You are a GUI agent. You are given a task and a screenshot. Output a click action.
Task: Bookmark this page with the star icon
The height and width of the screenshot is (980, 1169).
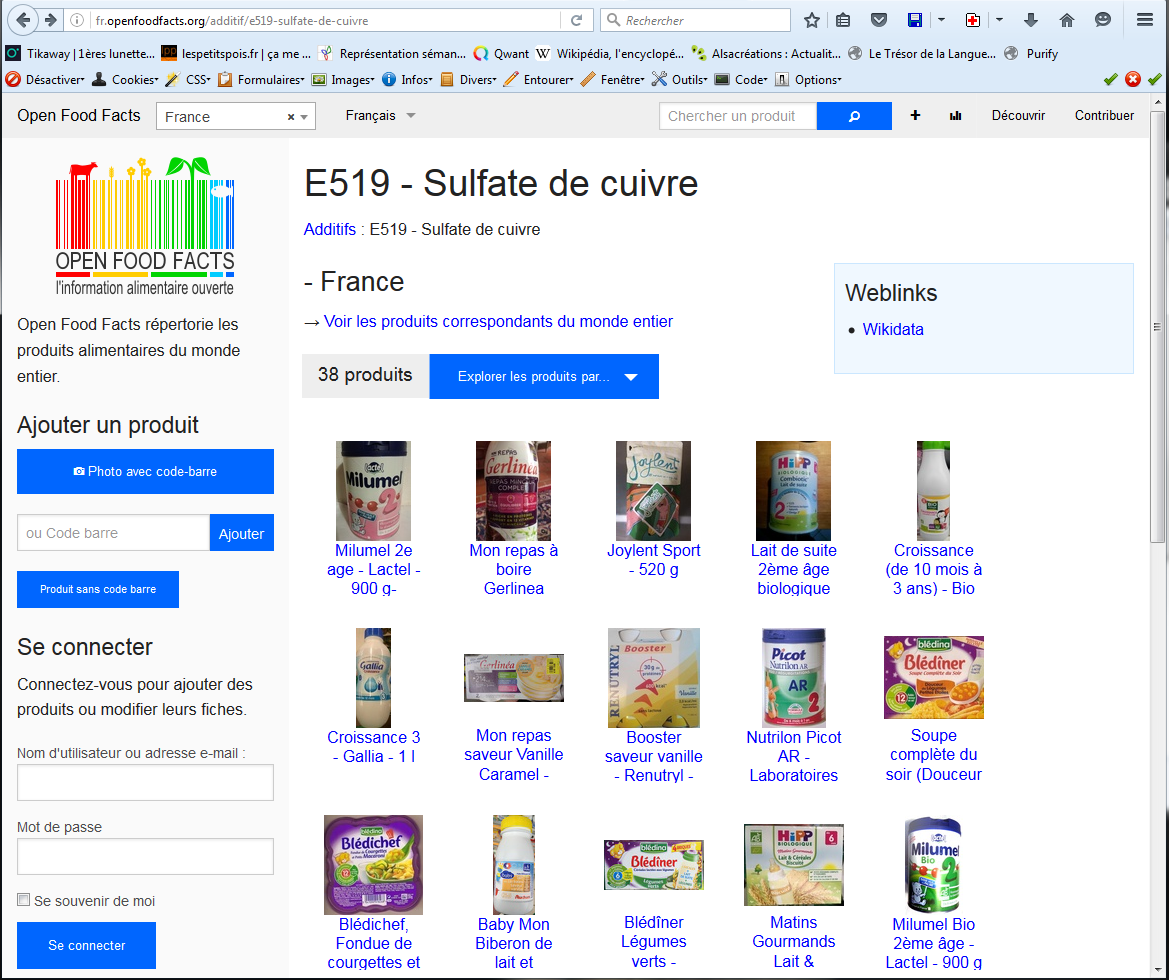coord(812,20)
